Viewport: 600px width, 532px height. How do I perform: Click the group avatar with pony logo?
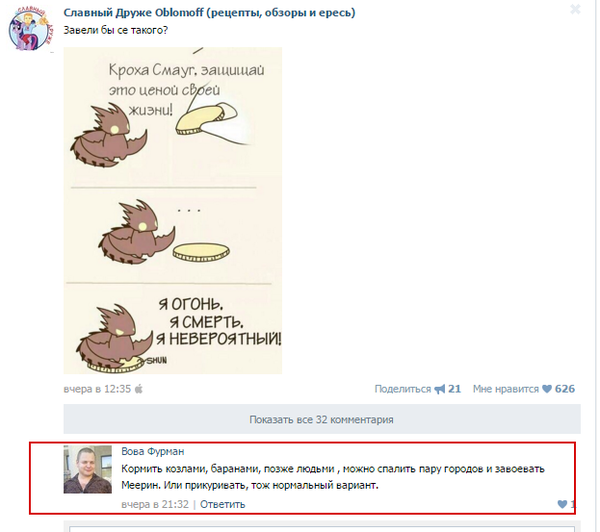click(x=31, y=30)
